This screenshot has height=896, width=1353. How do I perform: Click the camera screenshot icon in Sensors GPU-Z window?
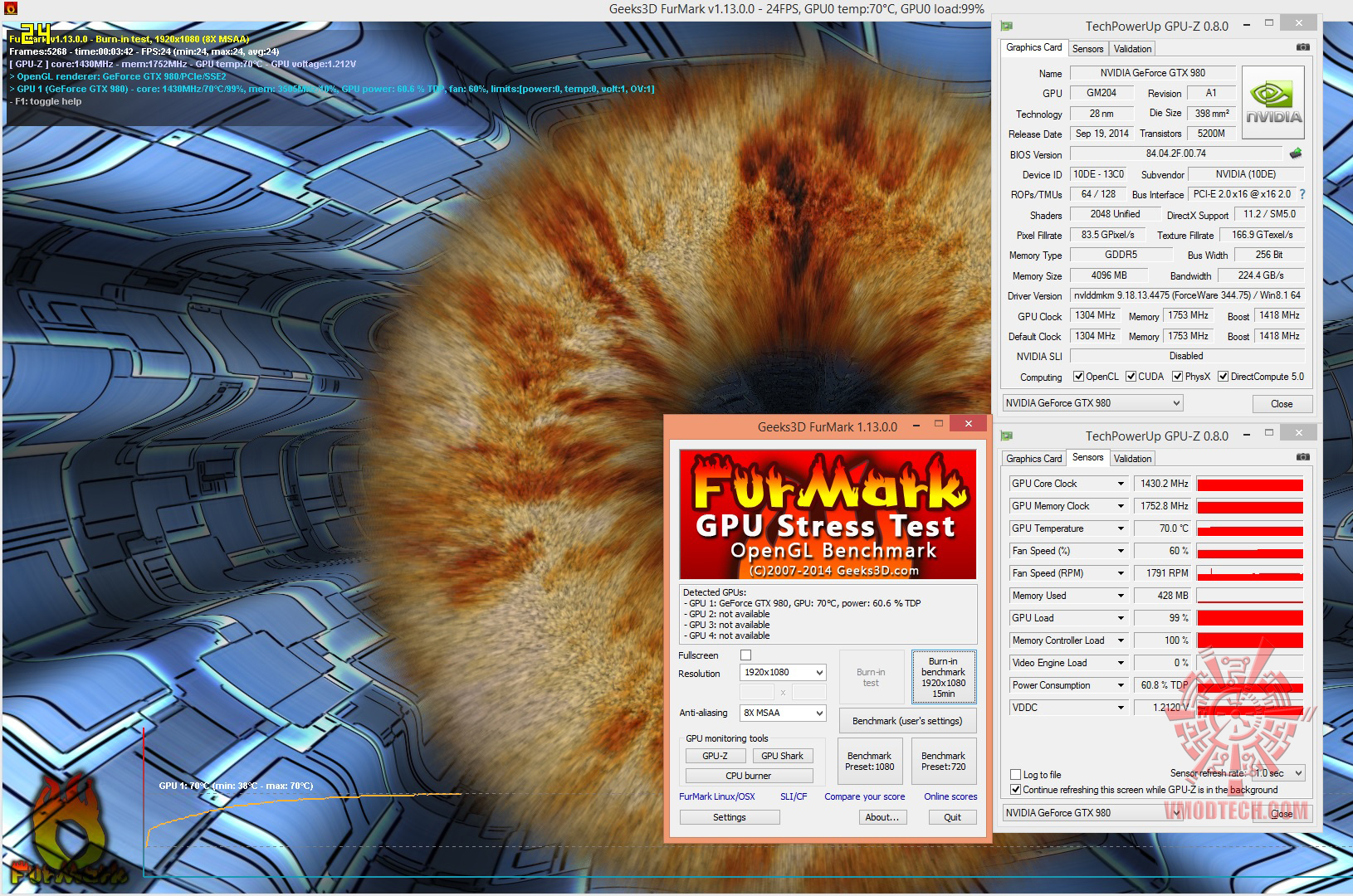point(1302,457)
